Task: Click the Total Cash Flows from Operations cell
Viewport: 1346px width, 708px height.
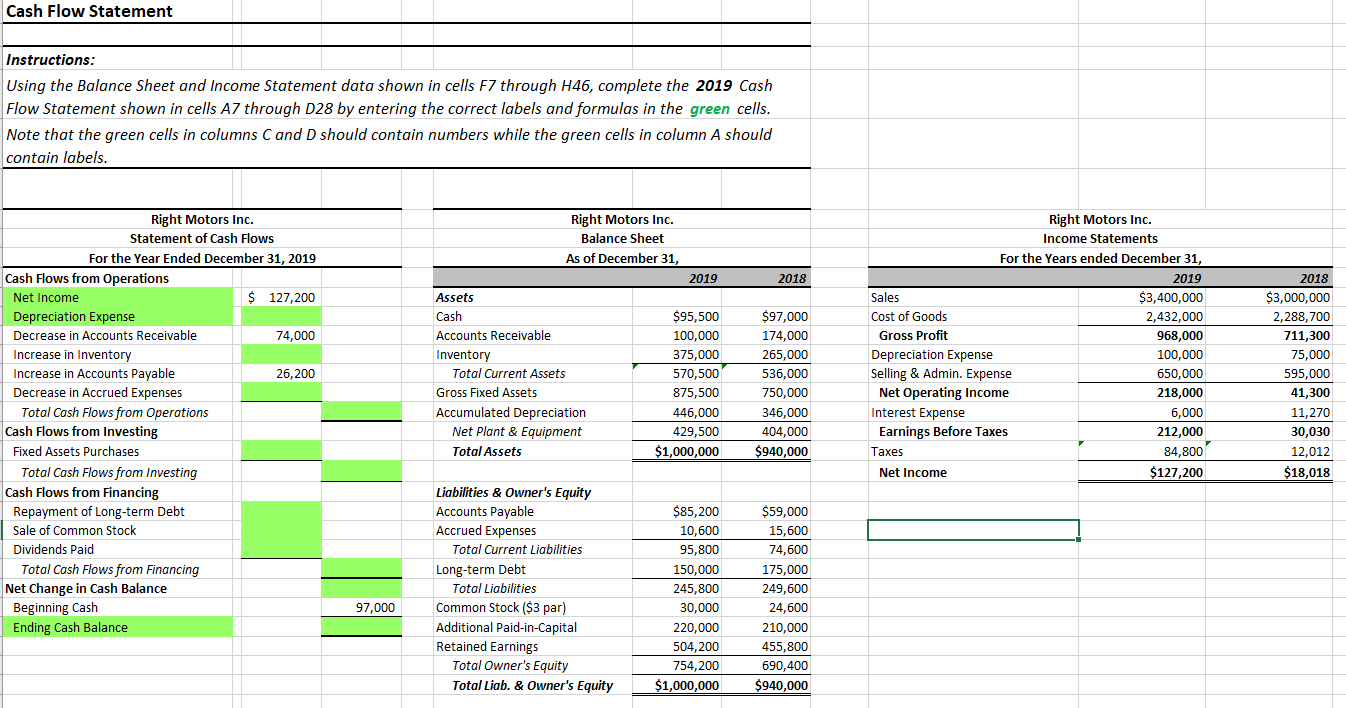Action: [360, 412]
